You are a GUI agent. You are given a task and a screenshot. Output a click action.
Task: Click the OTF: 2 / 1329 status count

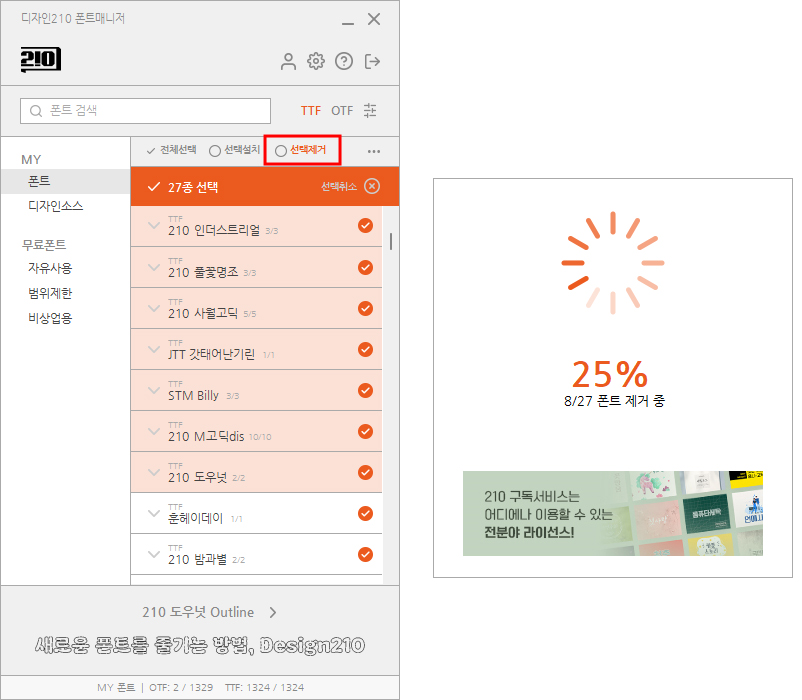181,687
